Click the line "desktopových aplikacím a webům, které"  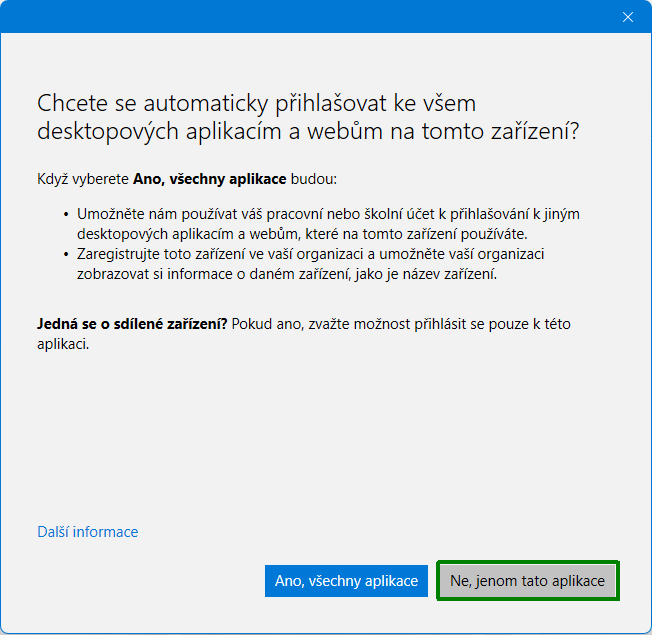tap(210, 234)
